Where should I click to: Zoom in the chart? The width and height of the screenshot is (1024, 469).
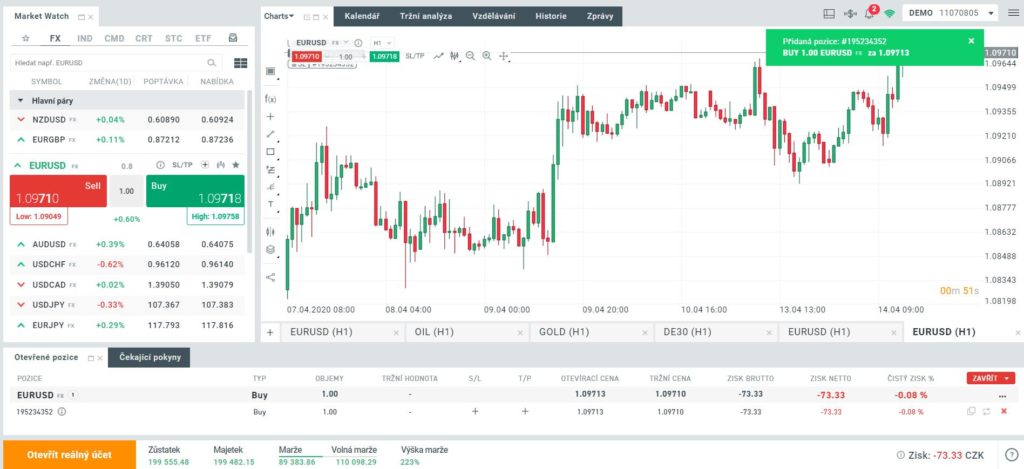(487, 56)
